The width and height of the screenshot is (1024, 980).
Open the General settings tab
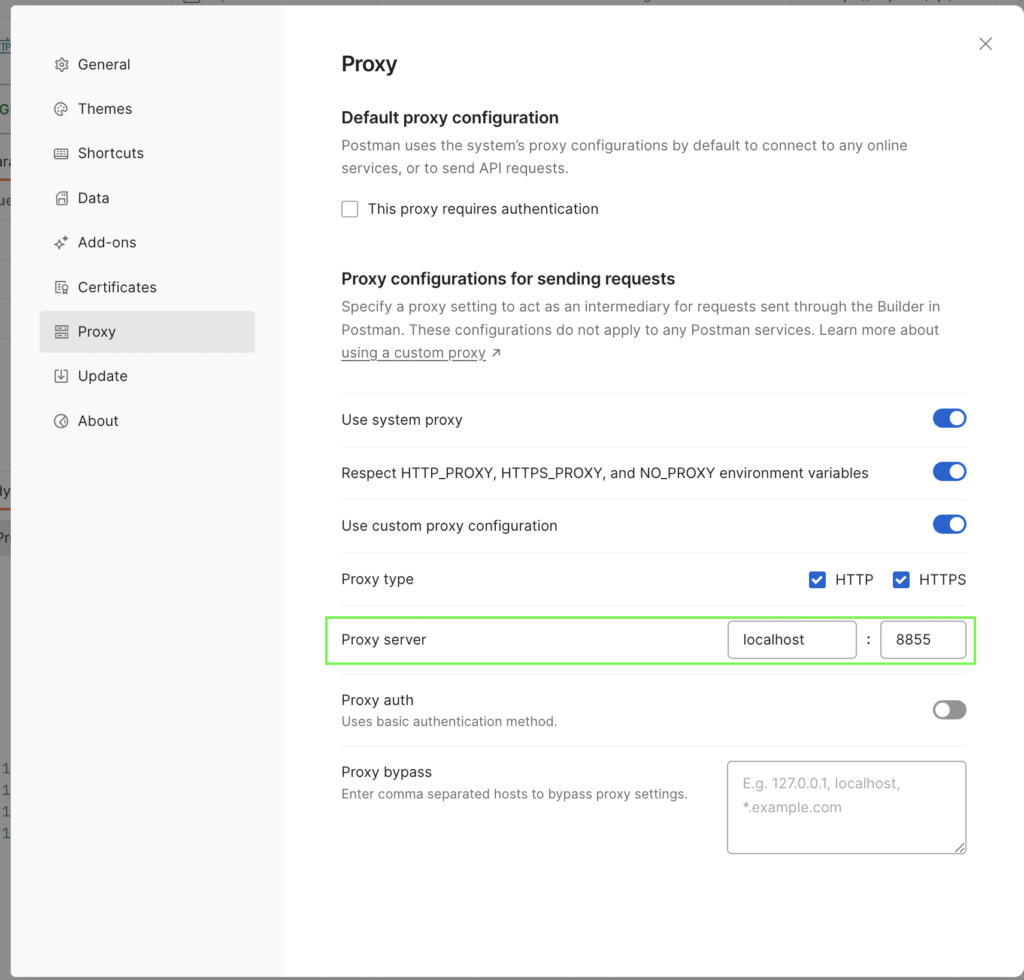[x=147, y=65]
